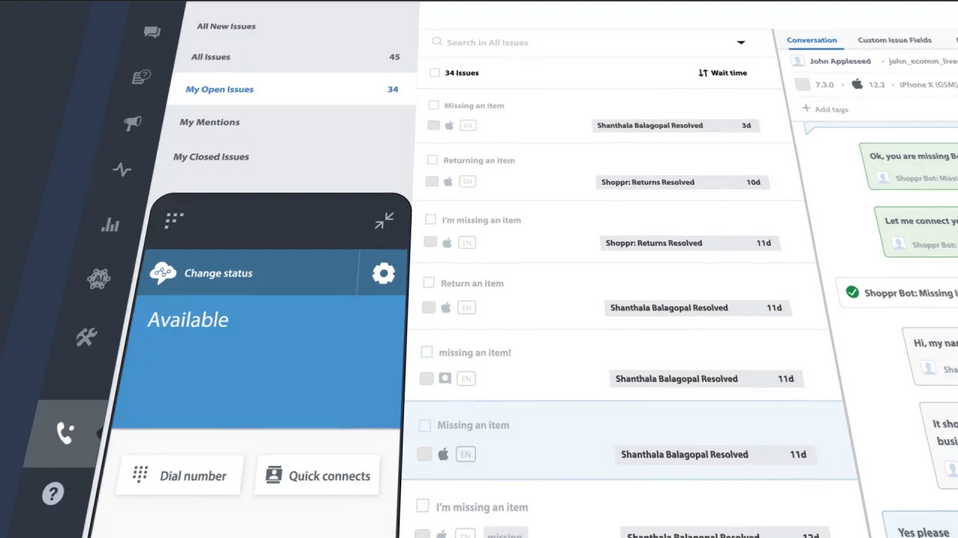This screenshot has width=958, height=538.
Task: Open My Mentions view
Action: pos(210,122)
